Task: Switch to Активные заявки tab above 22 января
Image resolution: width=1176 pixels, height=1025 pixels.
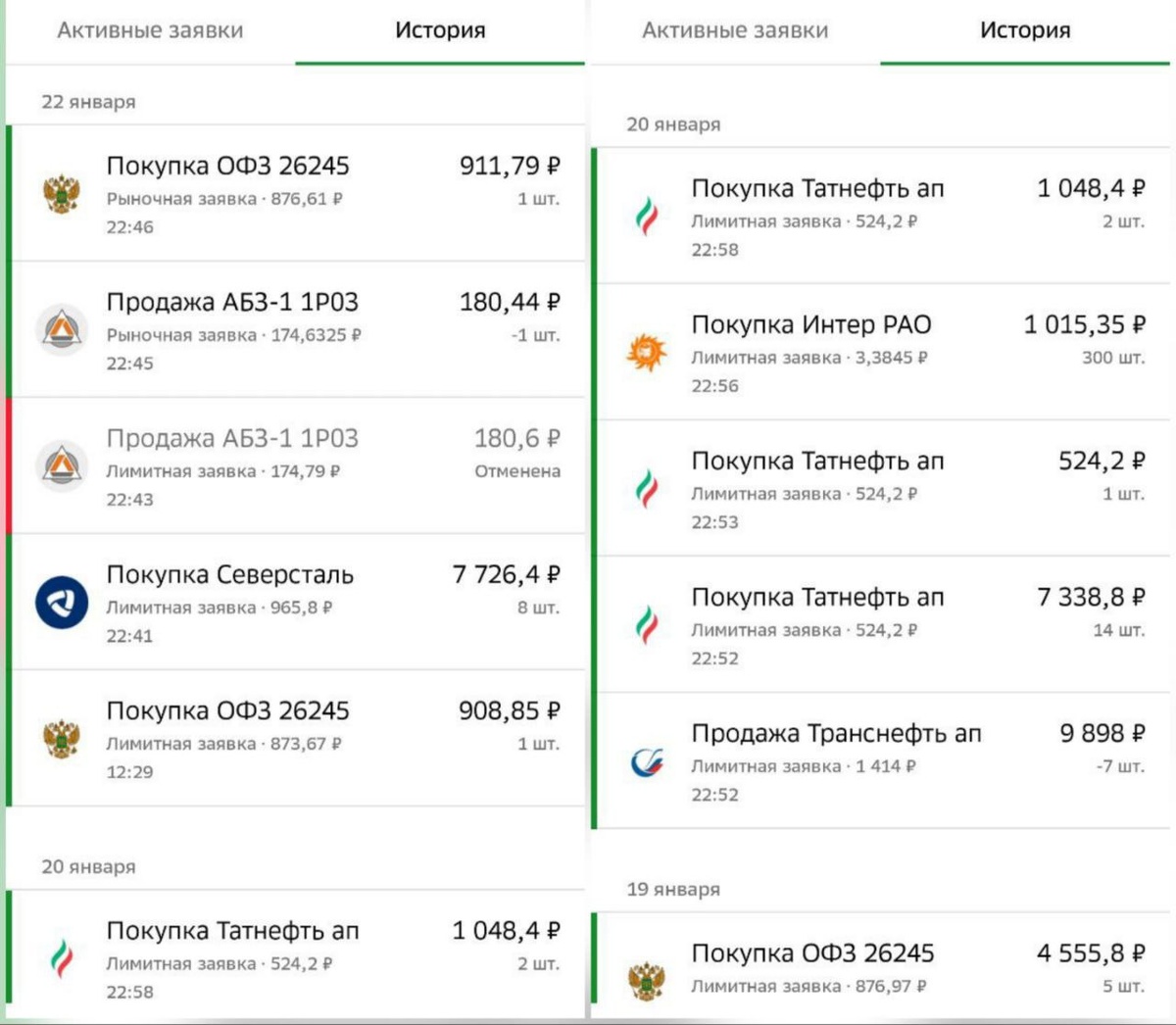Action: 150,30
